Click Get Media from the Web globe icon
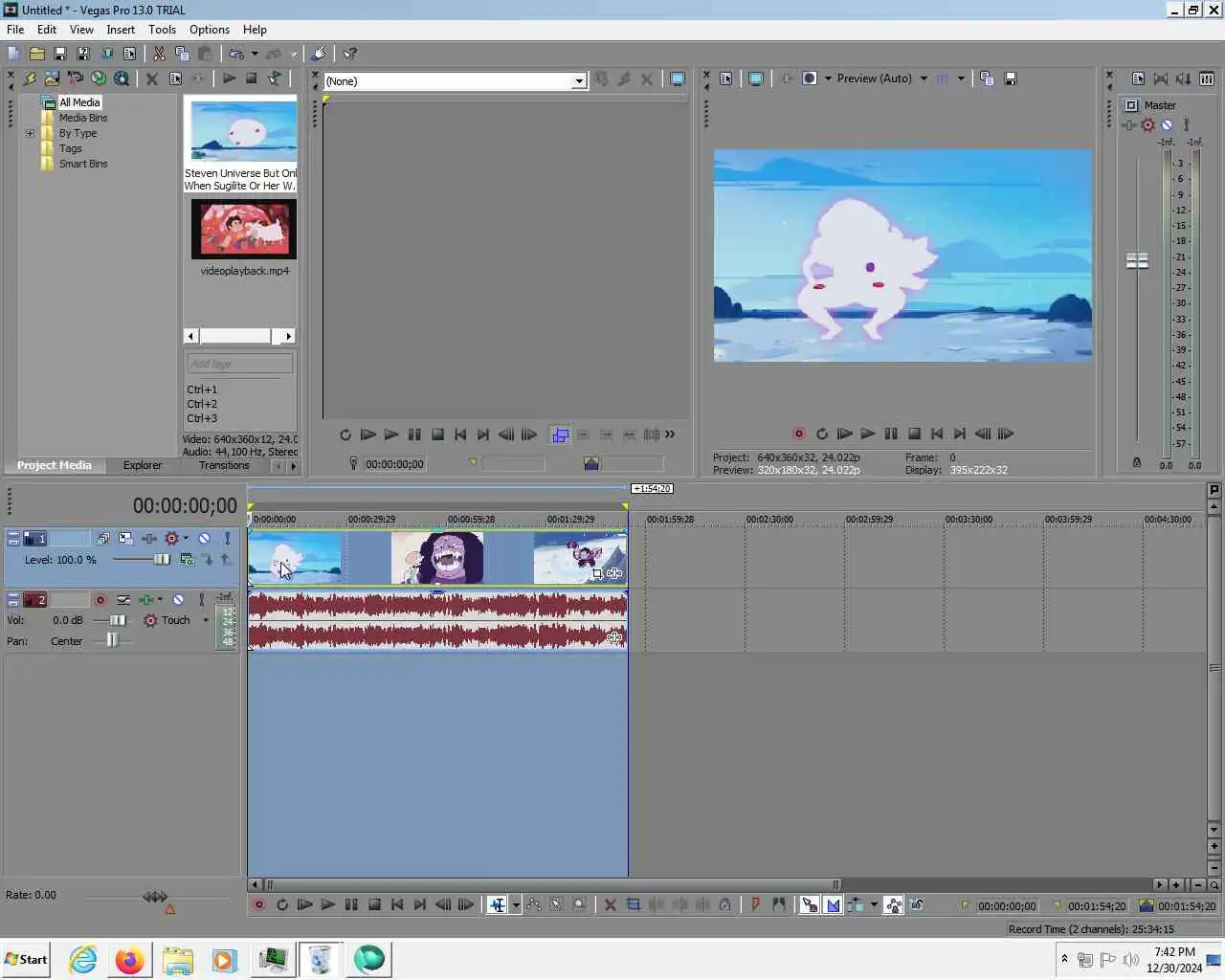1225x980 pixels. click(x=98, y=78)
